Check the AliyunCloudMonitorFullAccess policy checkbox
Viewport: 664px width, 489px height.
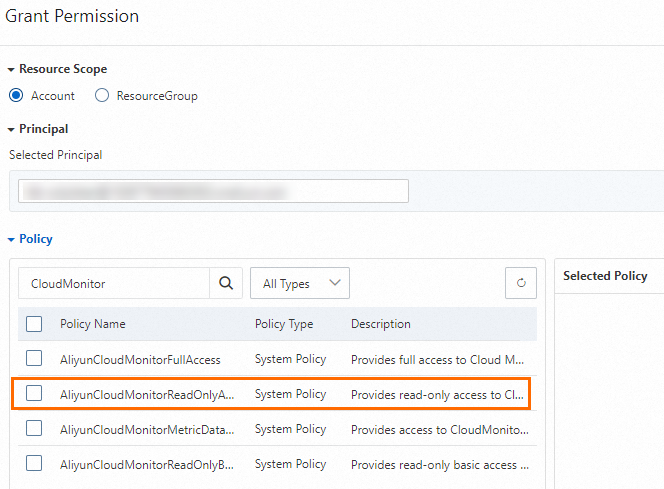pos(34,358)
